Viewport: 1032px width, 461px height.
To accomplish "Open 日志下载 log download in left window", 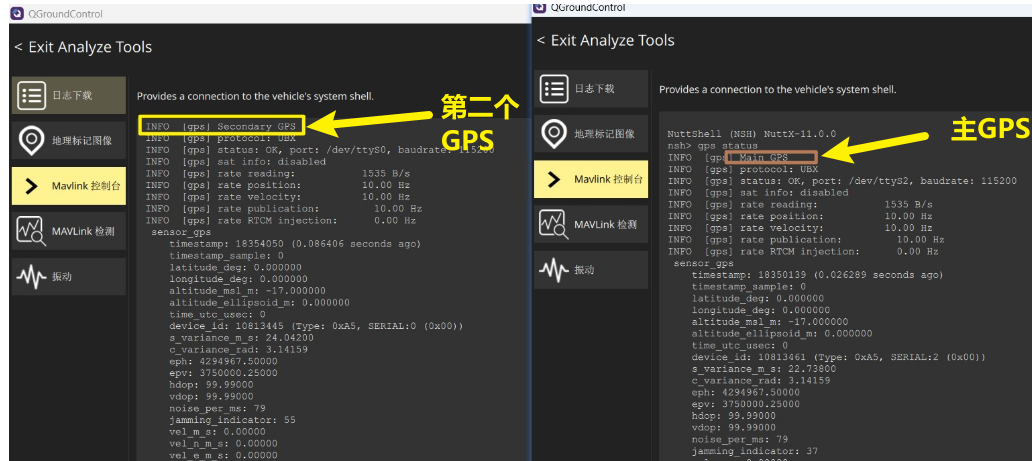I will 68,95.
